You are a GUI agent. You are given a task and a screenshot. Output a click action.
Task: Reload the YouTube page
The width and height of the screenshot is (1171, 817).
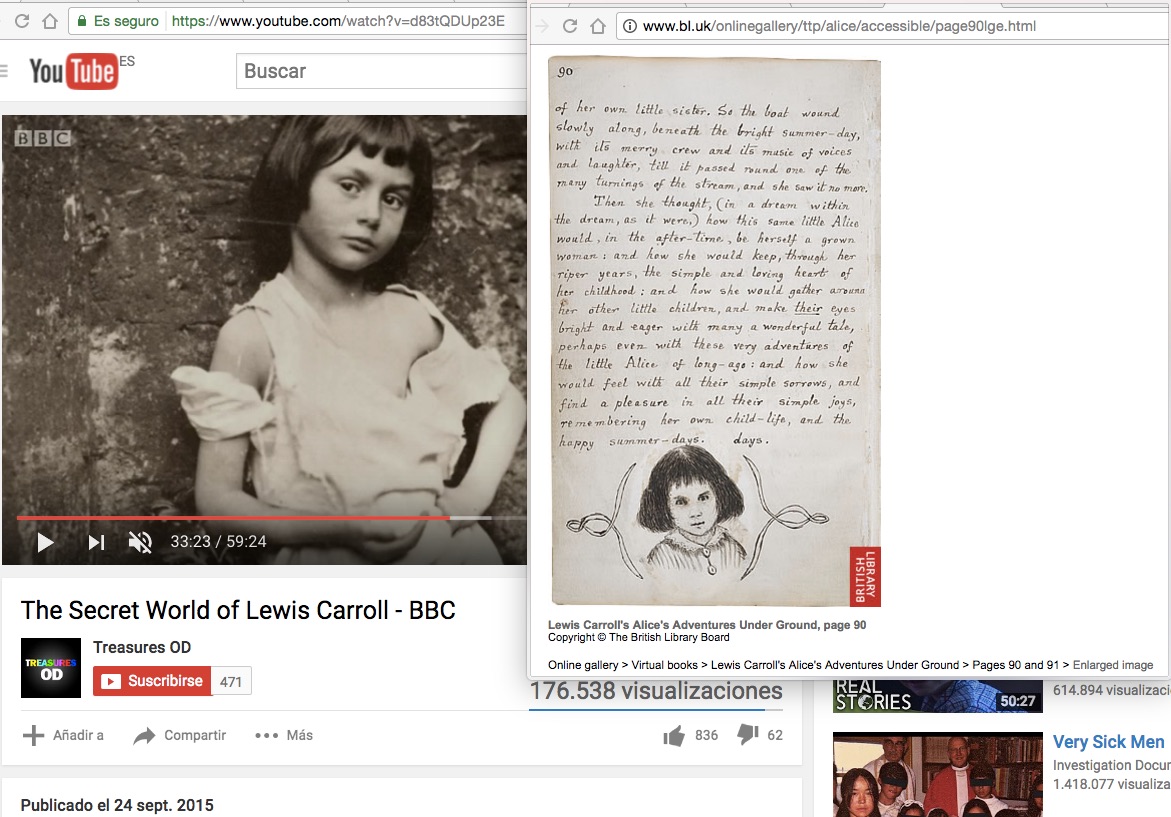[x=22, y=21]
